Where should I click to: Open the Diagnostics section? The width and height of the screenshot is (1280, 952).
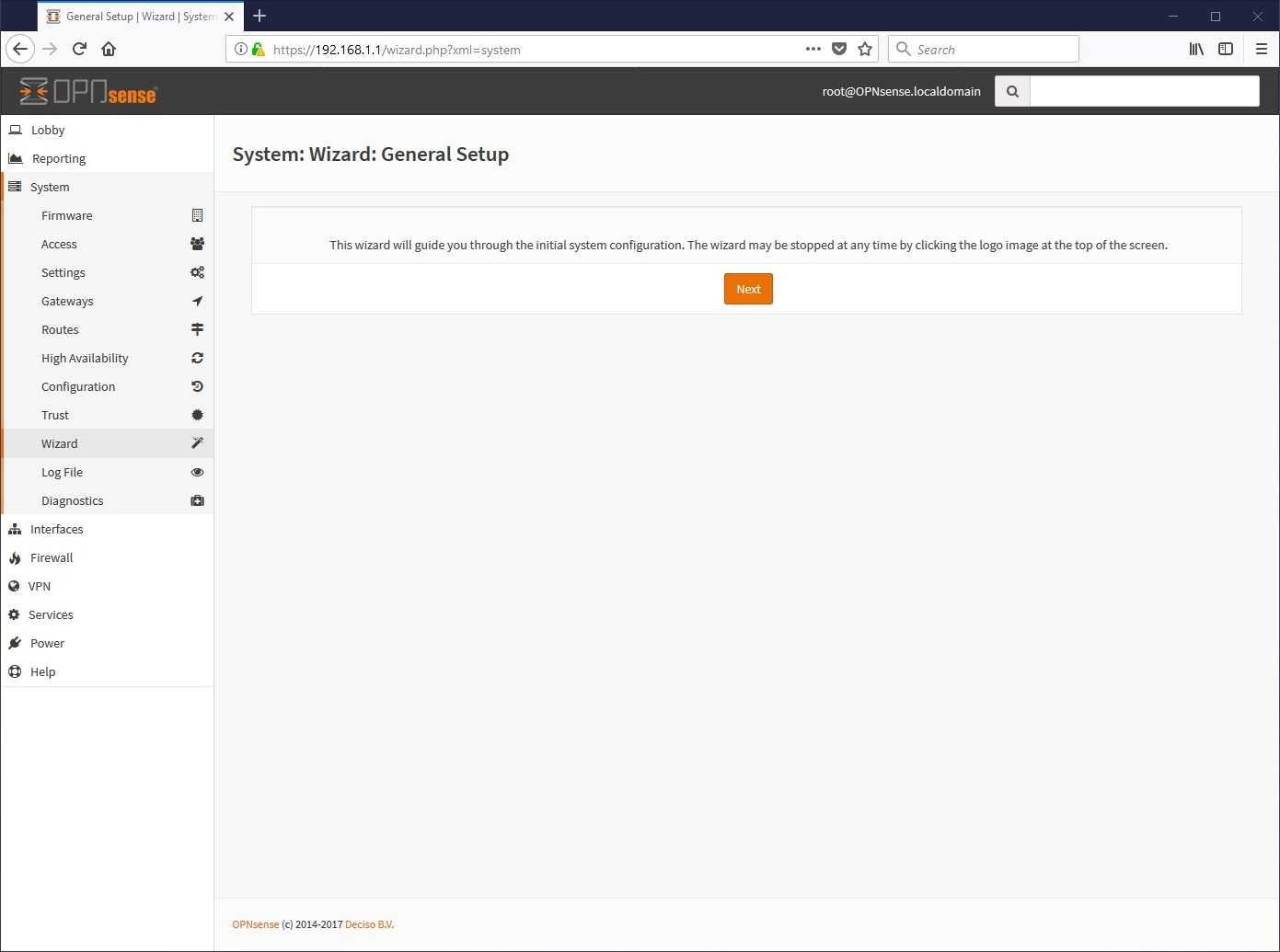72,500
